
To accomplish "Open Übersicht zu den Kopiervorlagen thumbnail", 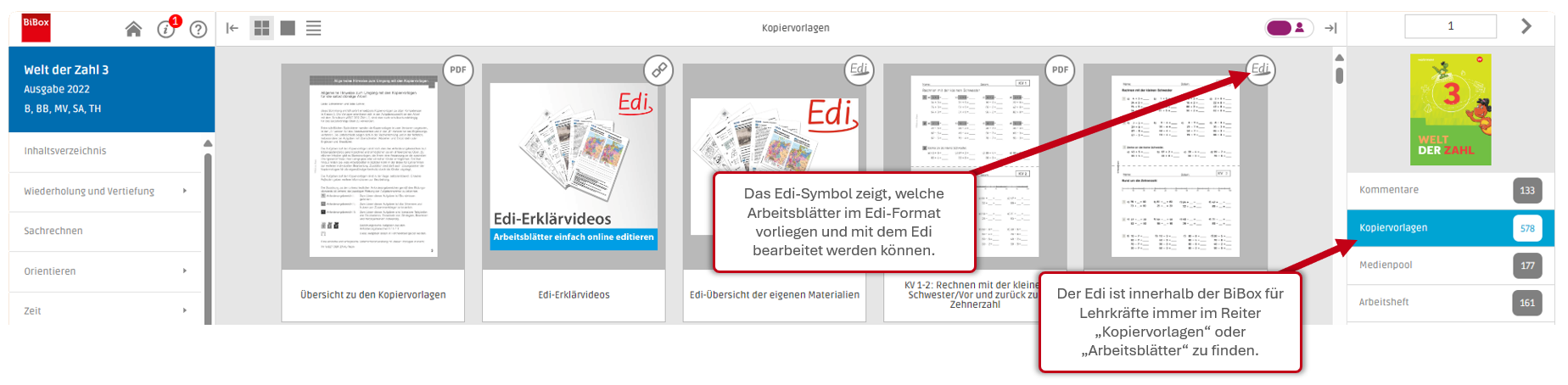I will 373,166.
